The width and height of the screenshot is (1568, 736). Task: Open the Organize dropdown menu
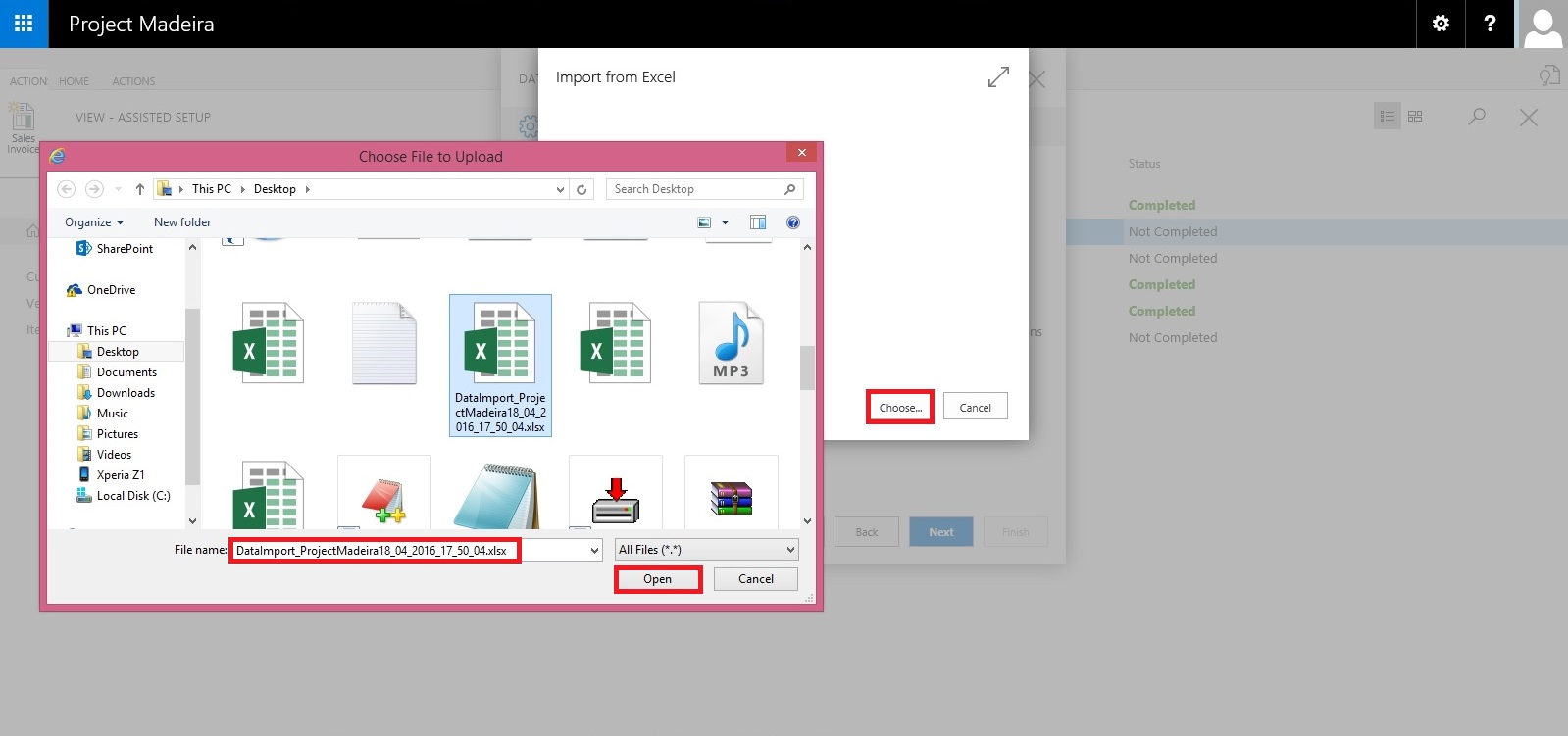point(94,222)
